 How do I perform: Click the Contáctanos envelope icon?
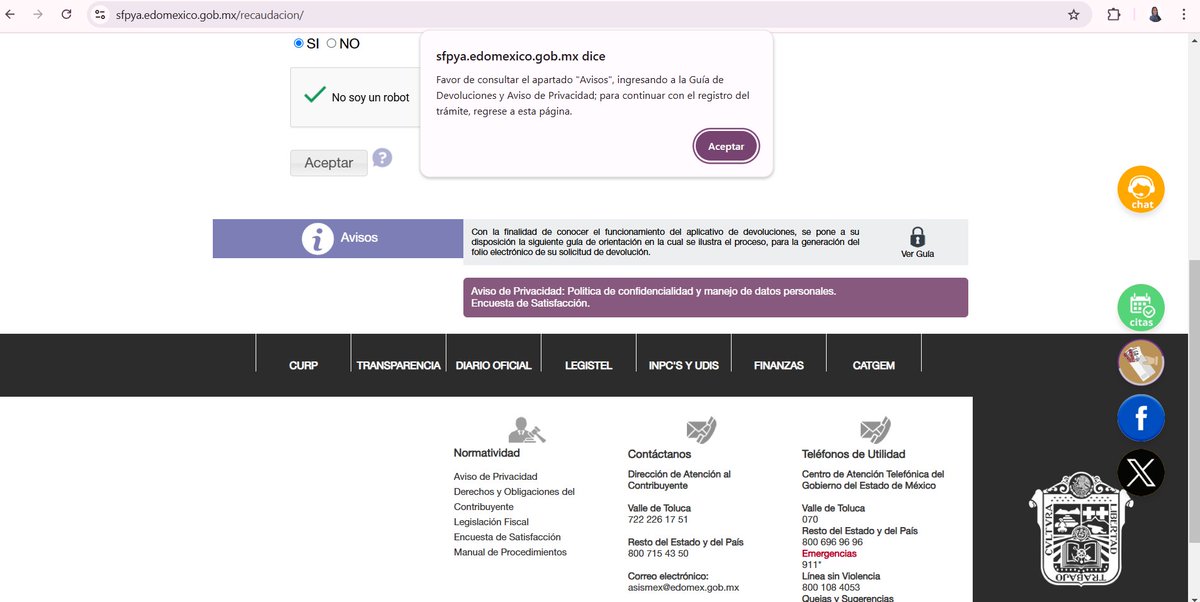pyautogui.click(x=701, y=430)
